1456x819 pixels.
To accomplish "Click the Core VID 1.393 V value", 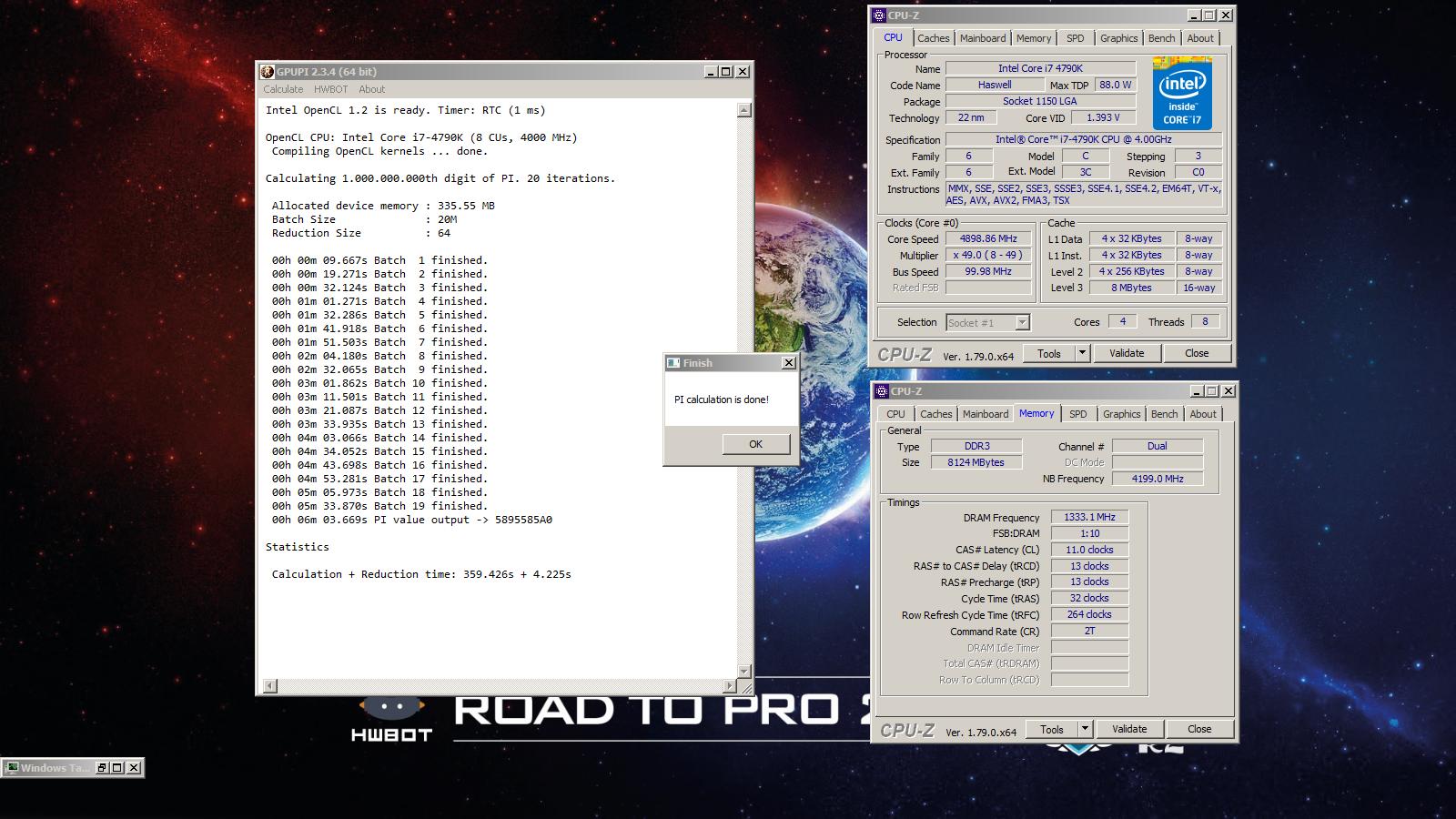I will [1103, 117].
